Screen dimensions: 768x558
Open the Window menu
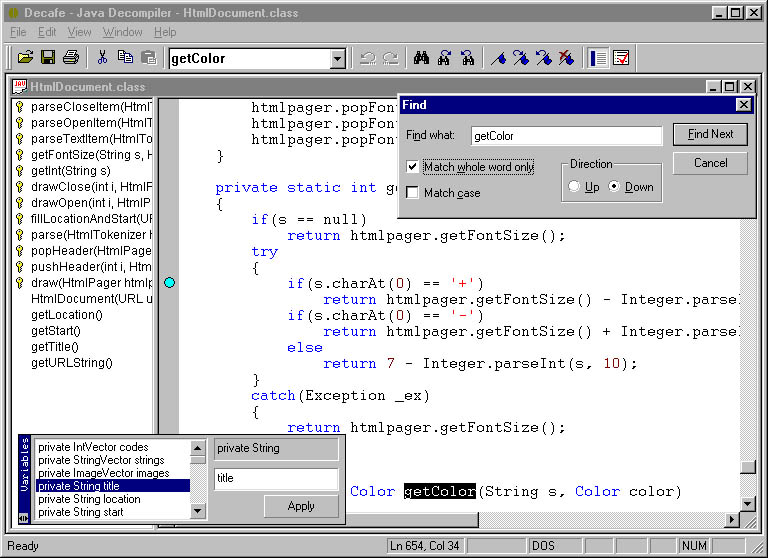coord(122,32)
